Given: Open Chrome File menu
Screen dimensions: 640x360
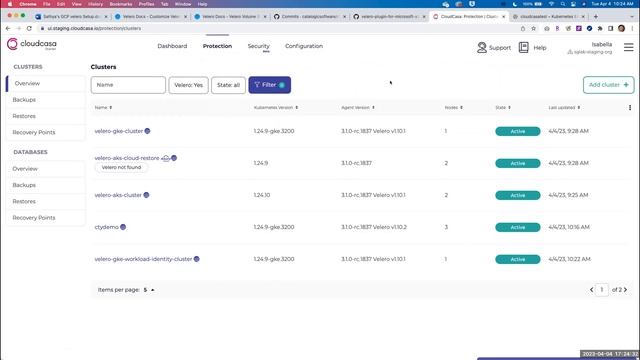Looking at the screenshot, I should click(47, 4).
